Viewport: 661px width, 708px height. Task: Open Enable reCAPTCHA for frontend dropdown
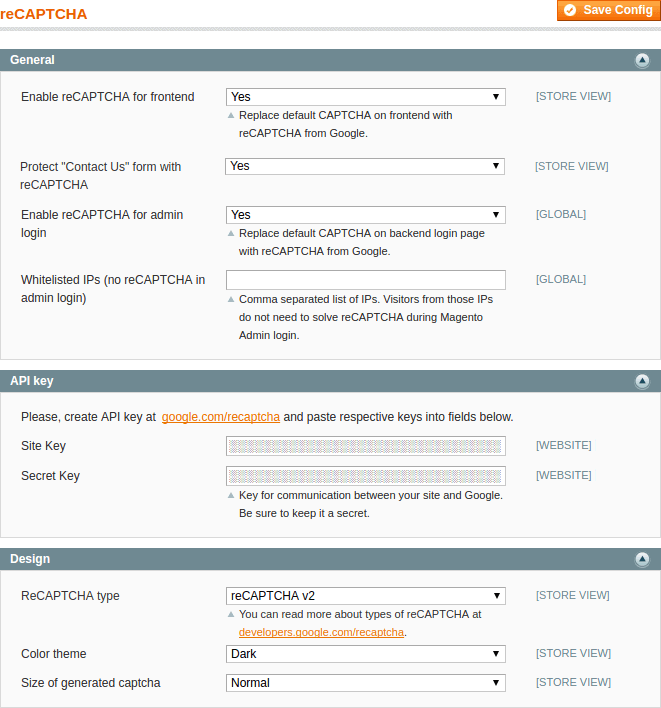366,97
